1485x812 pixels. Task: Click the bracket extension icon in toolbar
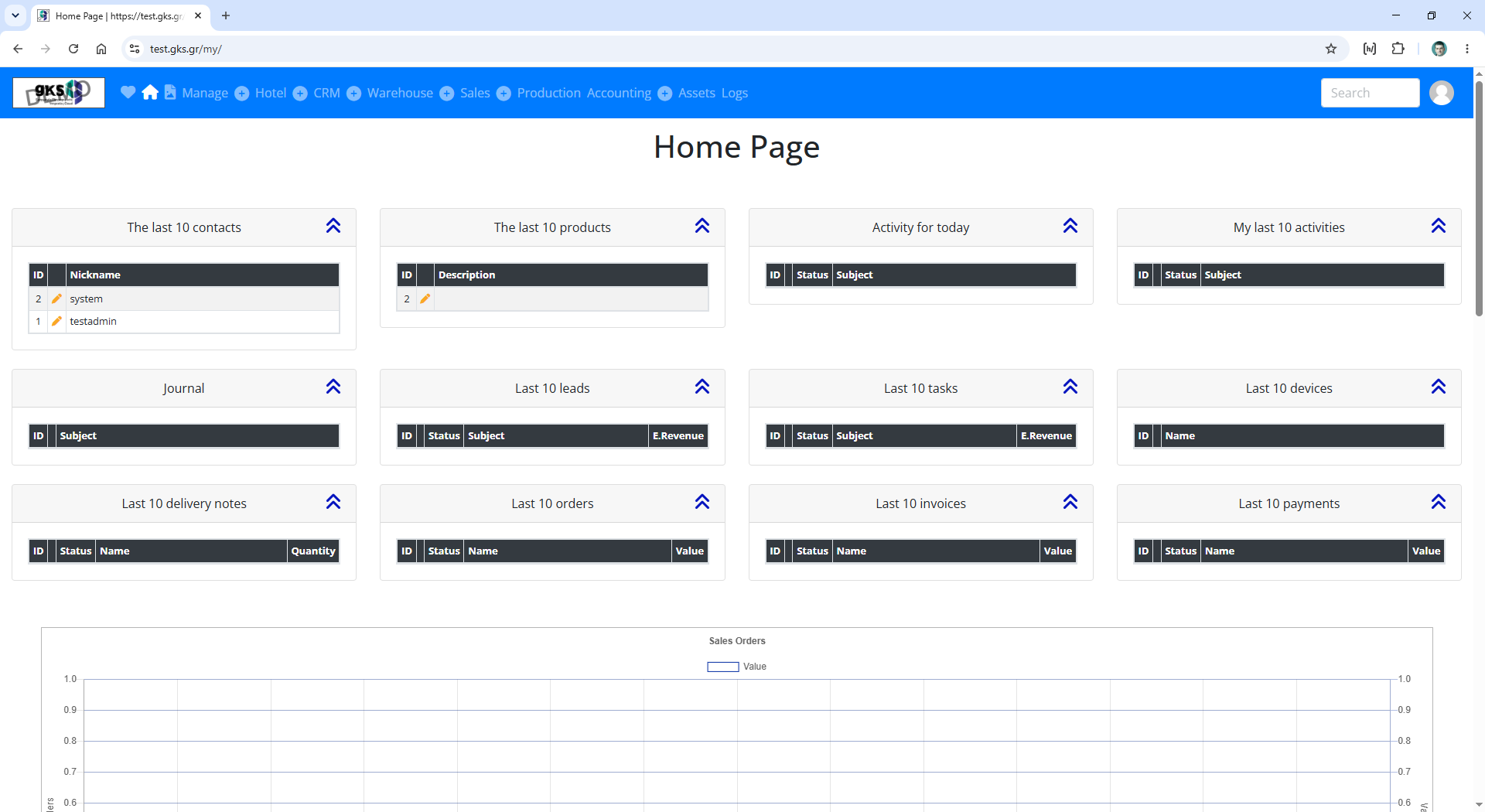[x=1370, y=49]
